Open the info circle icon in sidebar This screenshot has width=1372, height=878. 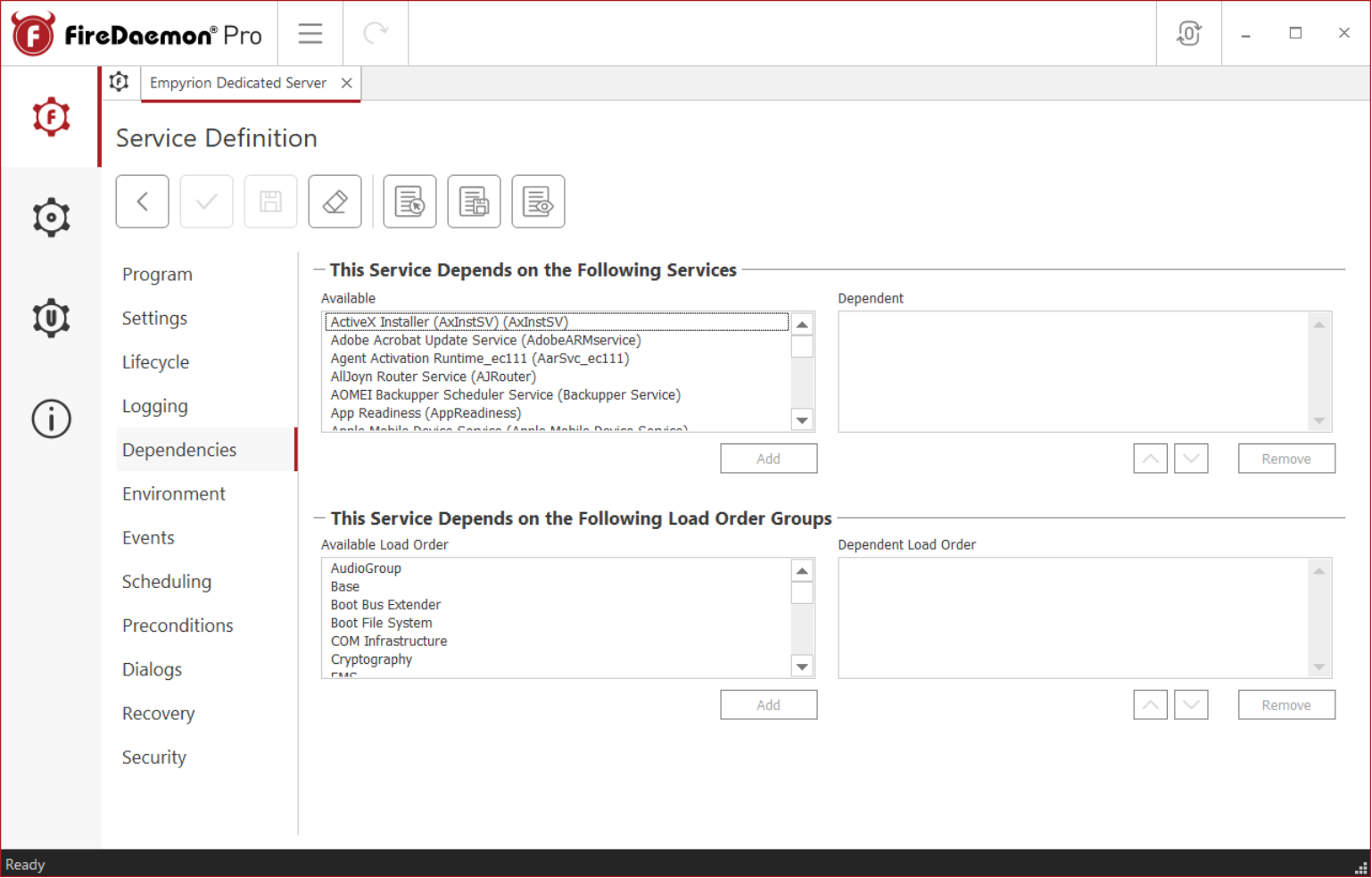[x=51, y=418]
